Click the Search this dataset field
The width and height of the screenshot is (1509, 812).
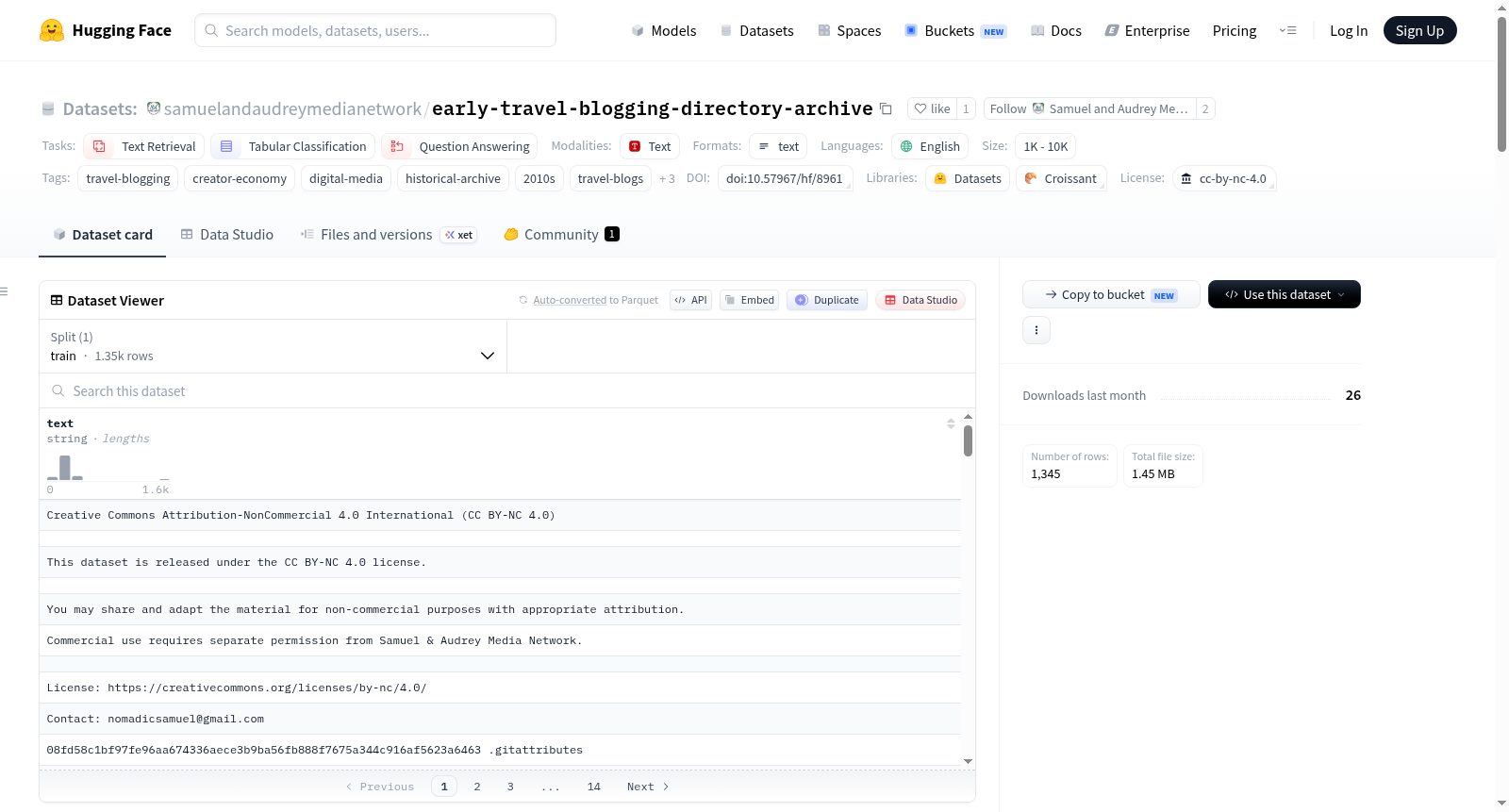[x=507, y=390]
